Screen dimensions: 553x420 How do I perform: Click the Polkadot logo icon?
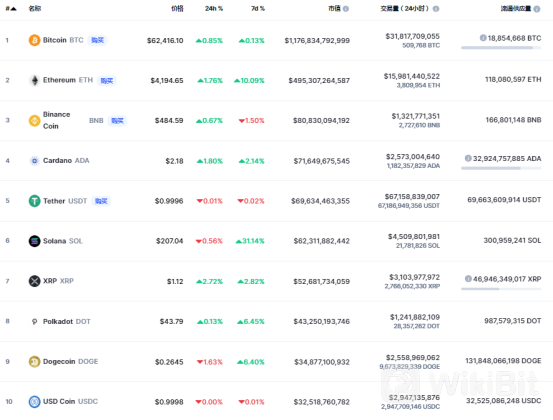click(34, 321)
